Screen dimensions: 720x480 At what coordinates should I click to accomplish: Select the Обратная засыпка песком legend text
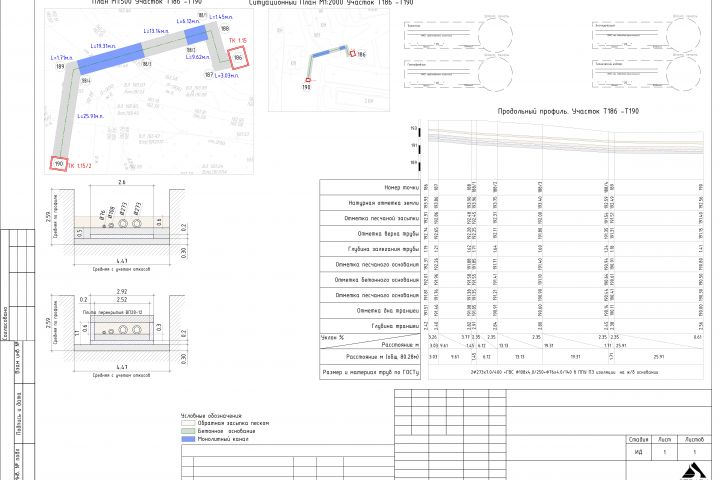233,424
